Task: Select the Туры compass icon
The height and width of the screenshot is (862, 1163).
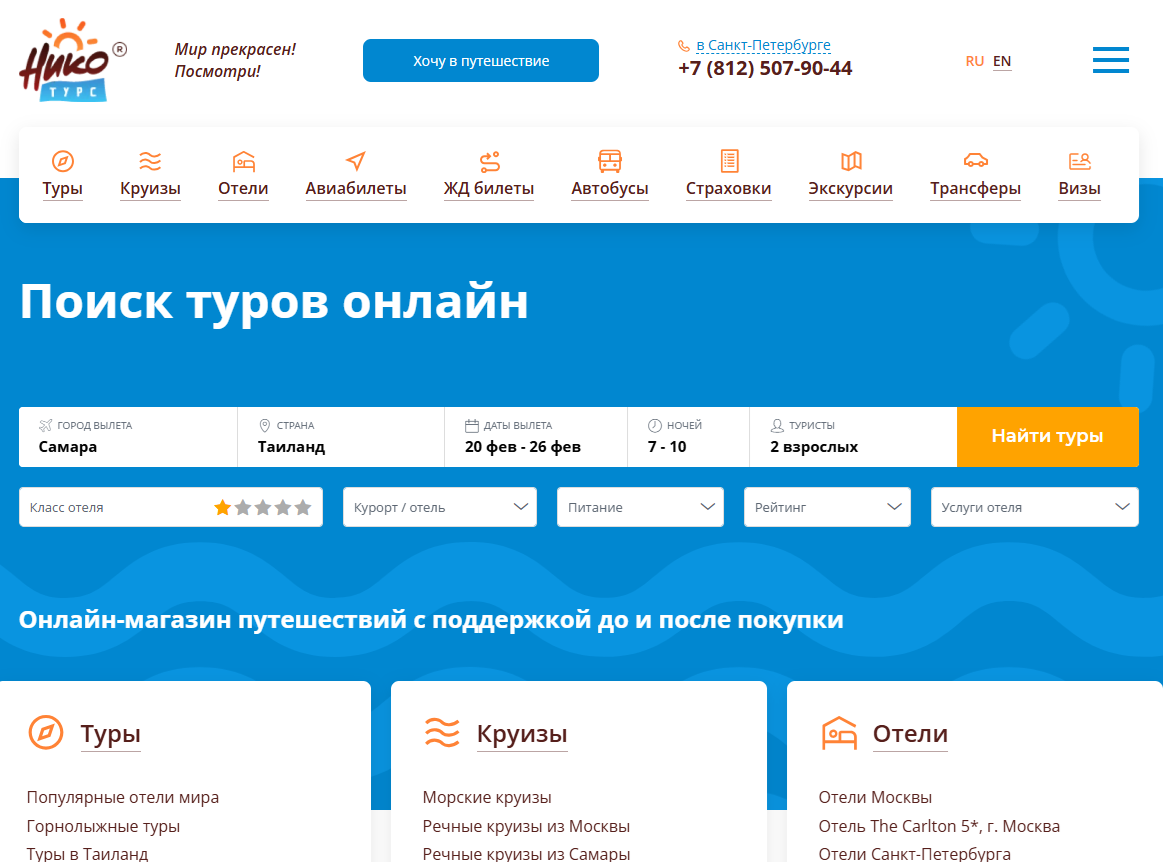Action: click(x=62, y=159)
